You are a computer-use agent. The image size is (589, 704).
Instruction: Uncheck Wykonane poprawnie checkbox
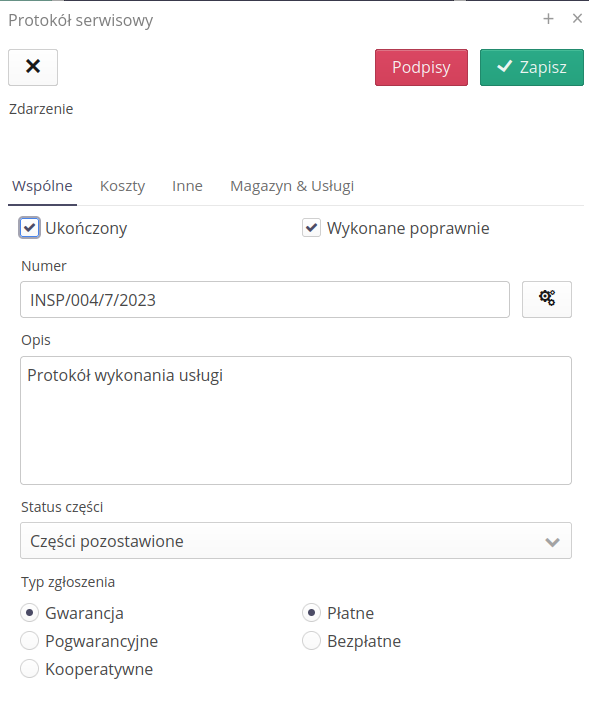point(311,228)
